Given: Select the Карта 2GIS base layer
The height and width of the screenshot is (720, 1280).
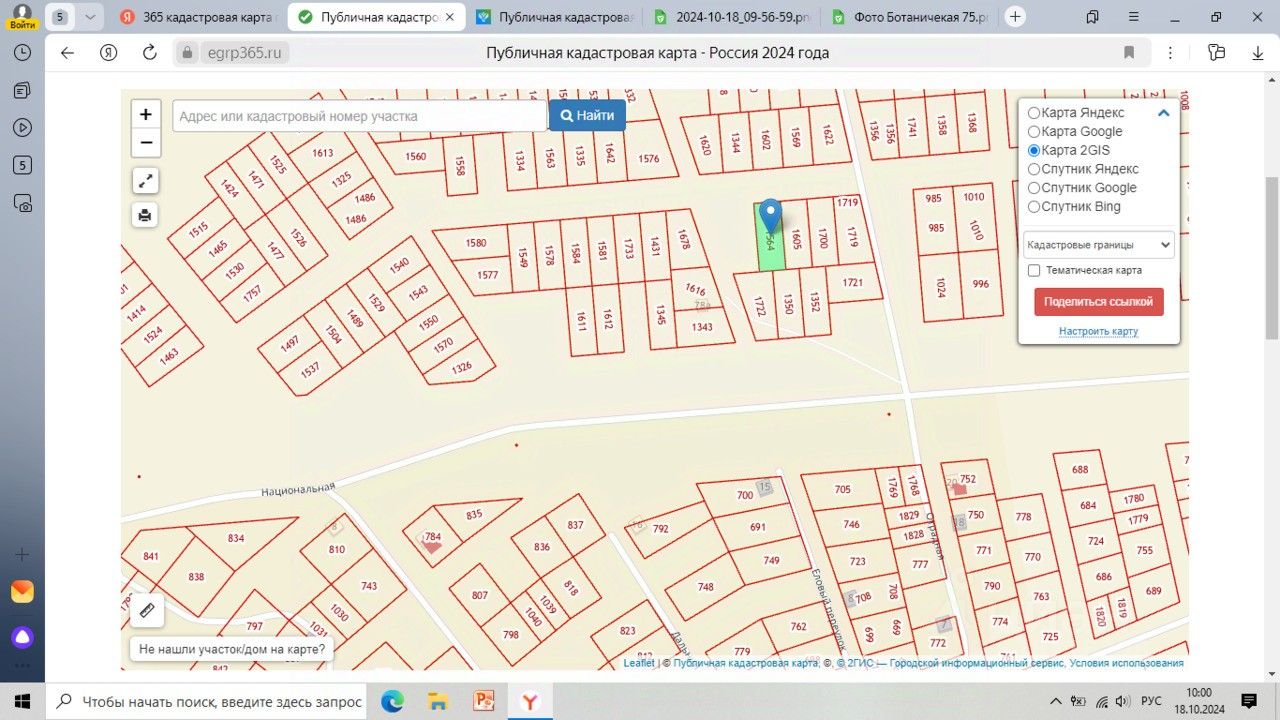Looking at the screenshot, I should pyautogui.click(x=1034, y=150).
